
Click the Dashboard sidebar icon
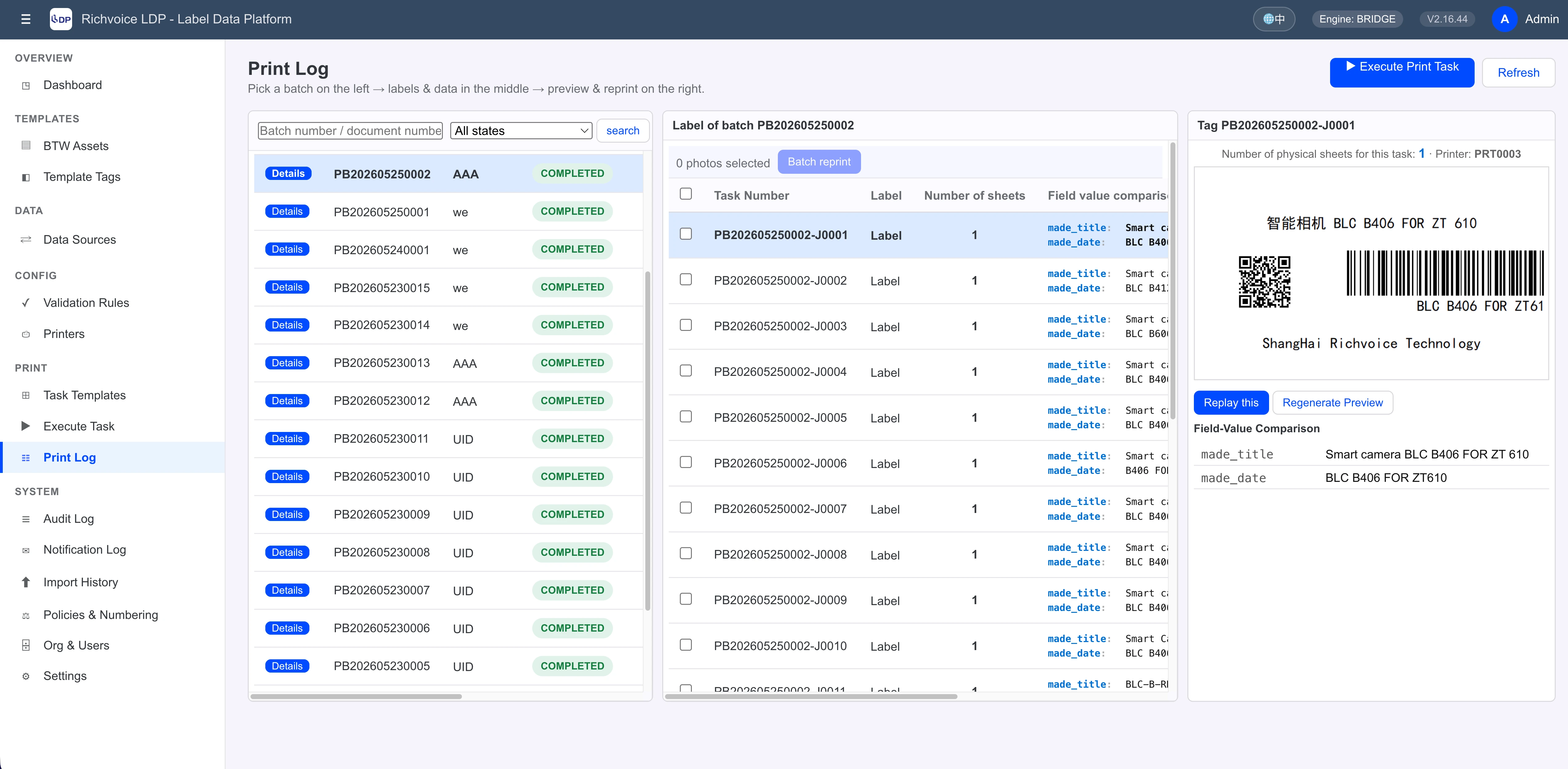click(x=26, y=86)
